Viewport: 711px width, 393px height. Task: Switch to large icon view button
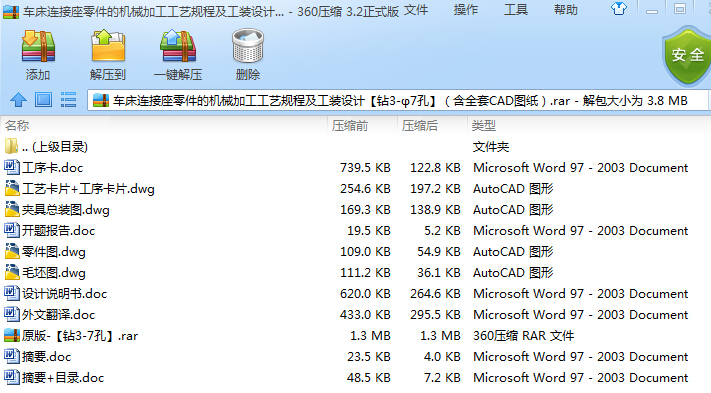coord(44,100)
